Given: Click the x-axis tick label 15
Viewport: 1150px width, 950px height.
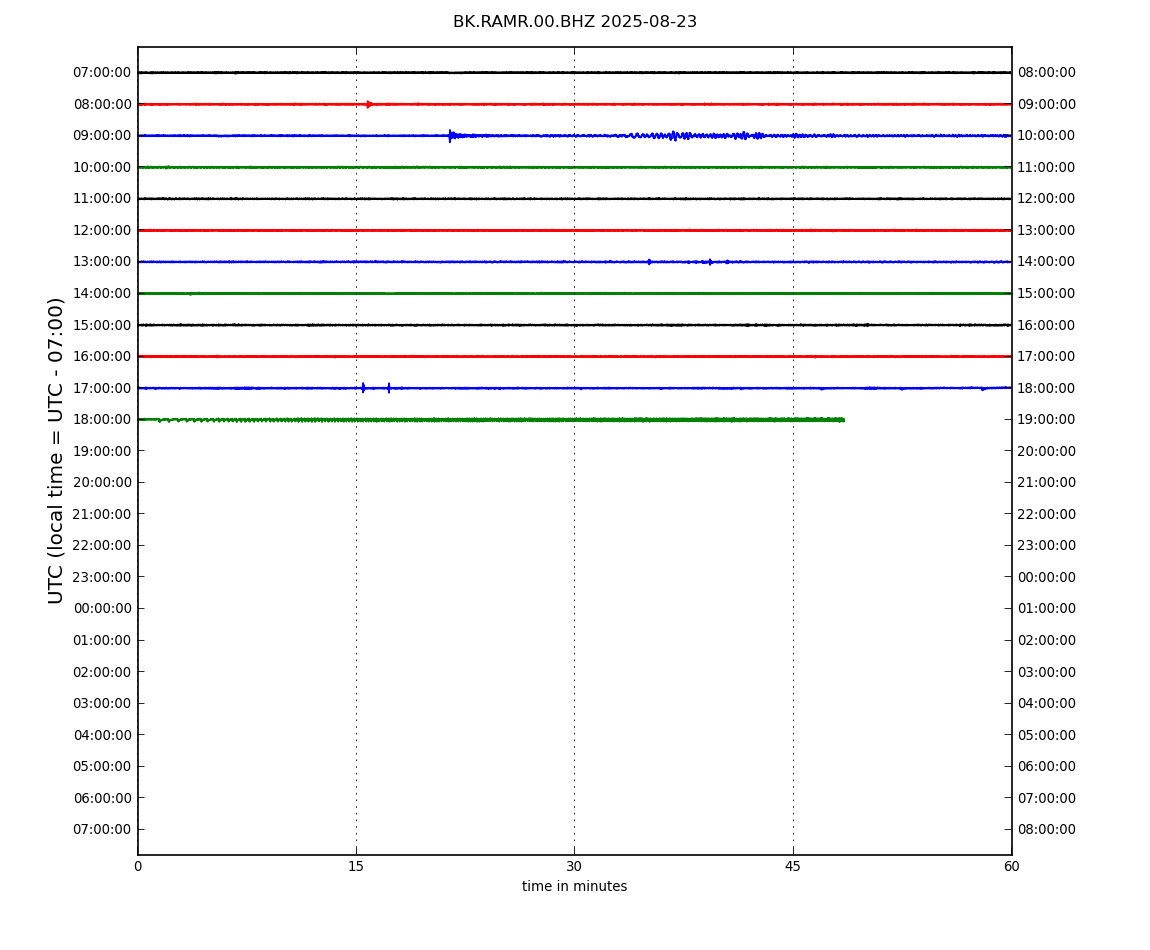Looking at the screenshot, I should point(356,866).
